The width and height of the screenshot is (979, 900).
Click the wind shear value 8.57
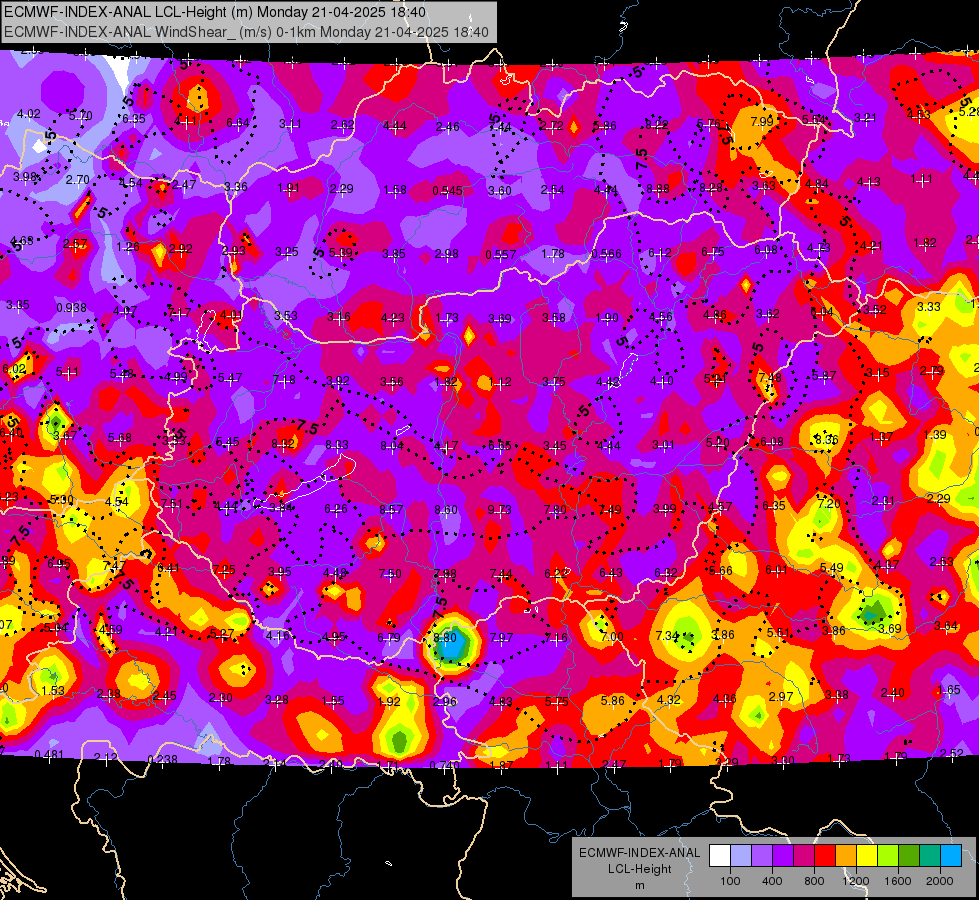[391, 510]
